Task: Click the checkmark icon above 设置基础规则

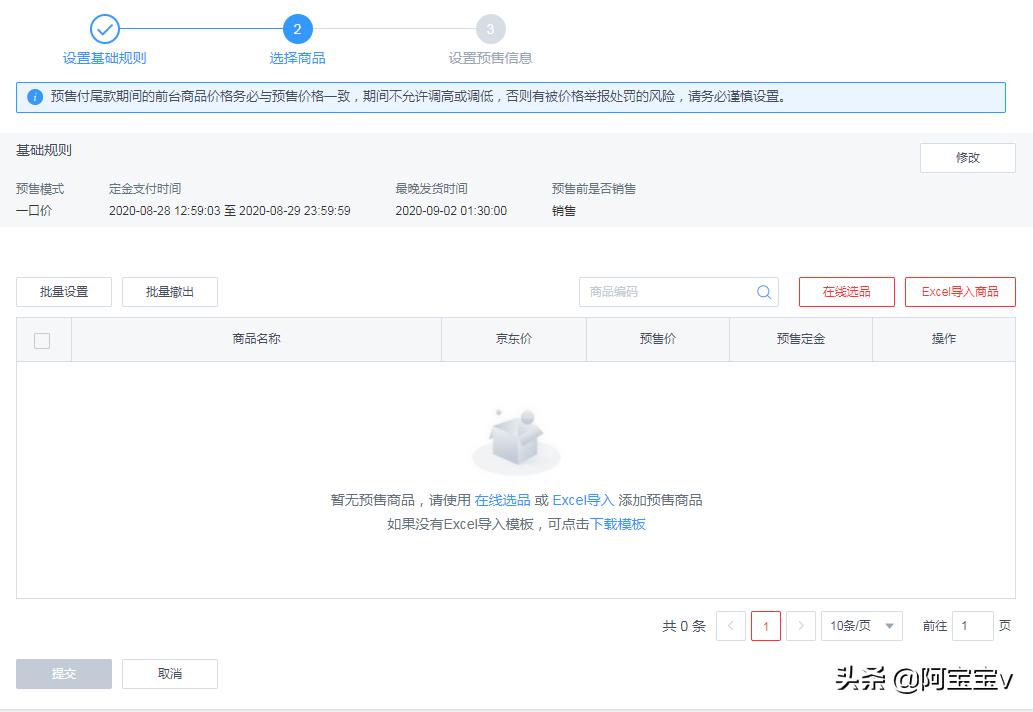Action: 106,28
